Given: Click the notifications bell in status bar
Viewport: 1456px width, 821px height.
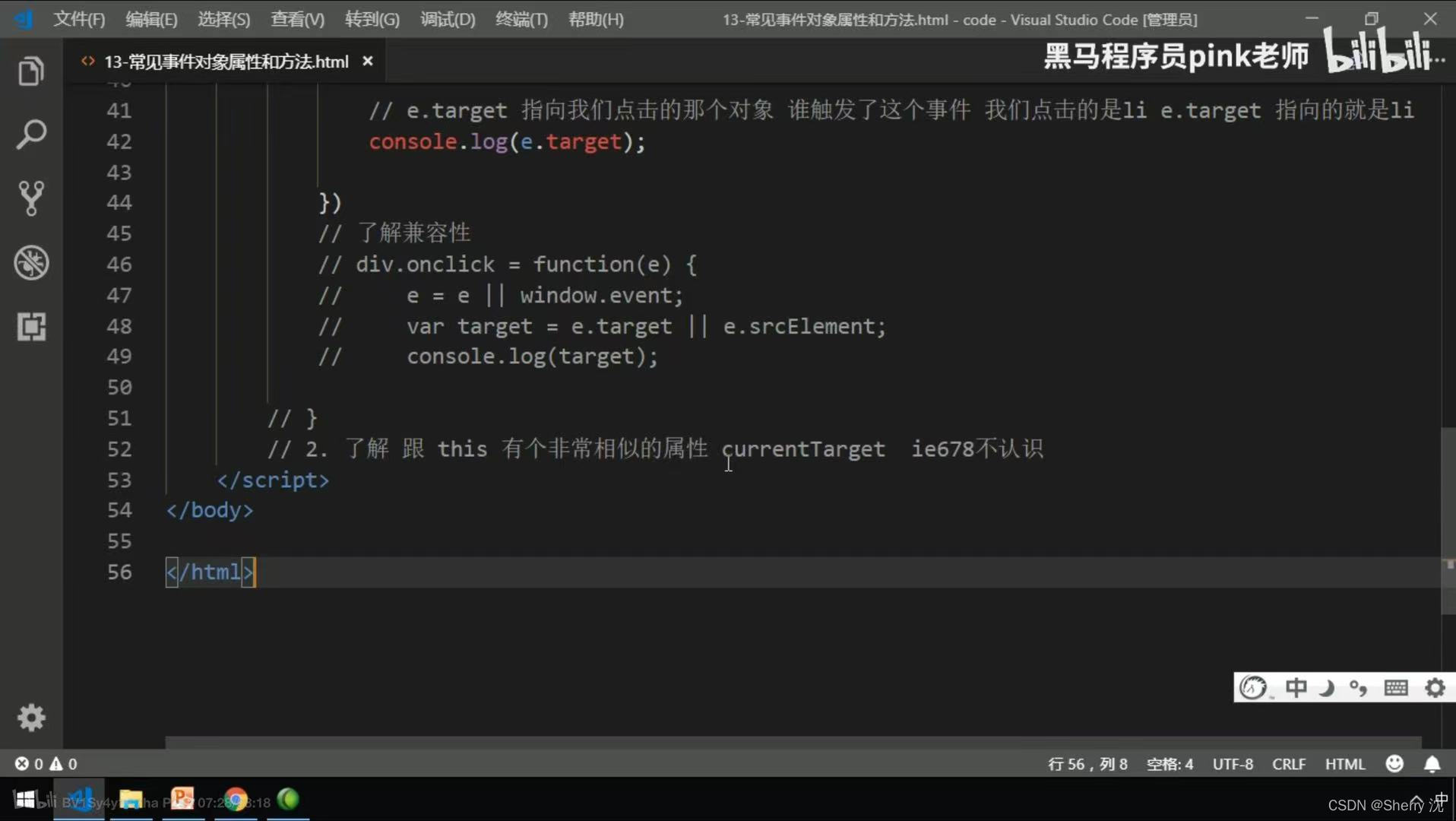Looking at the screenshot, I should coord(1432,764).
